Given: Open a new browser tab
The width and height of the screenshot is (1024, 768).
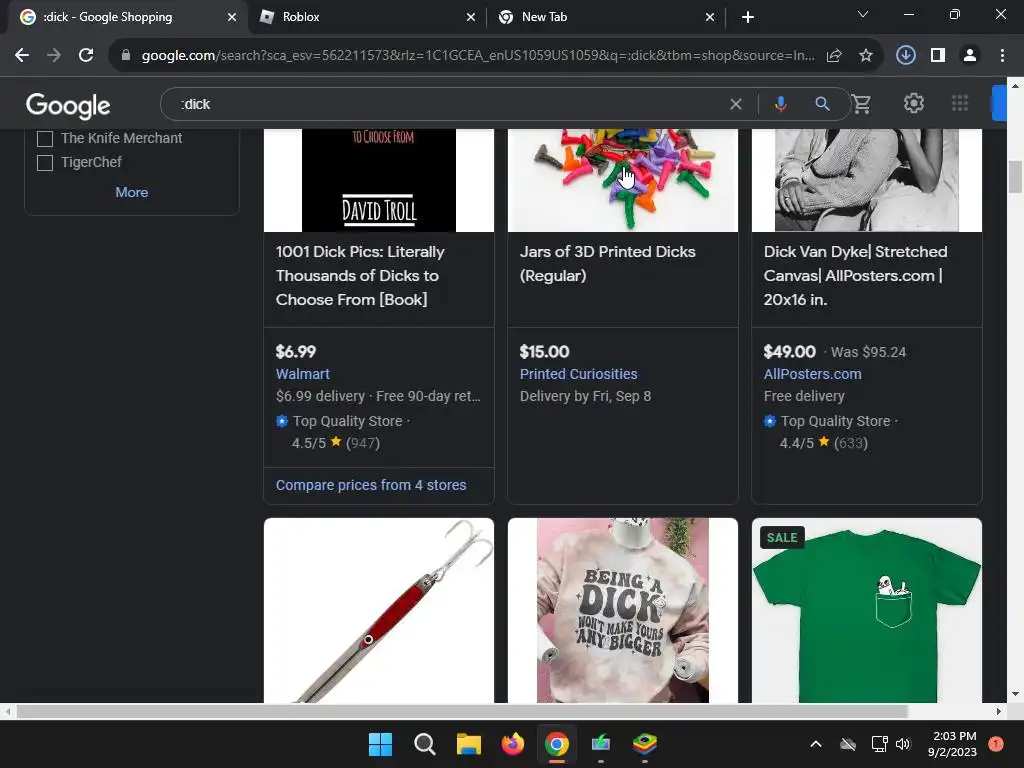Looking at the screenshot, I should coord(748,17).
